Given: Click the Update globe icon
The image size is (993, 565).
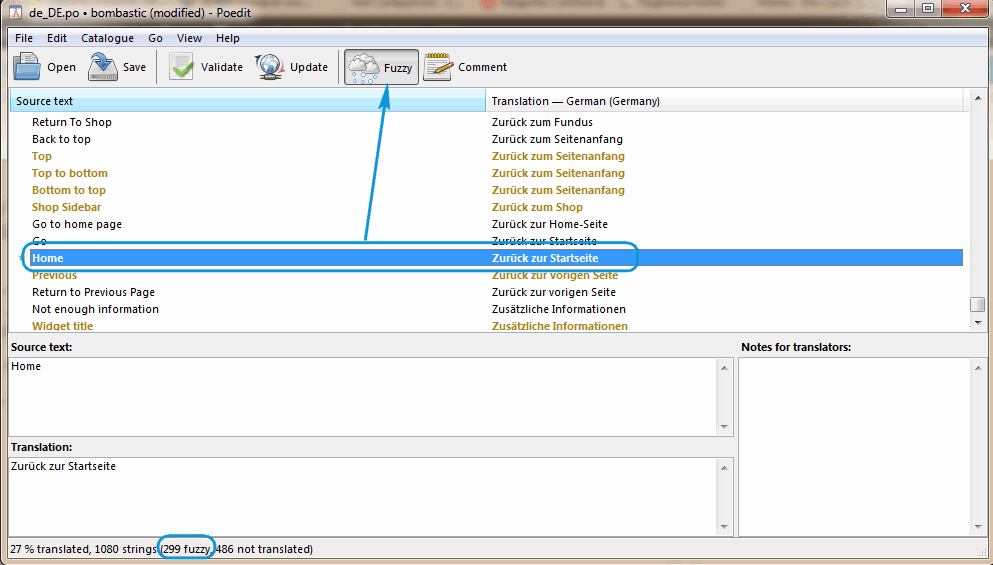Looking at the screenshot, I should coord(269,67).
